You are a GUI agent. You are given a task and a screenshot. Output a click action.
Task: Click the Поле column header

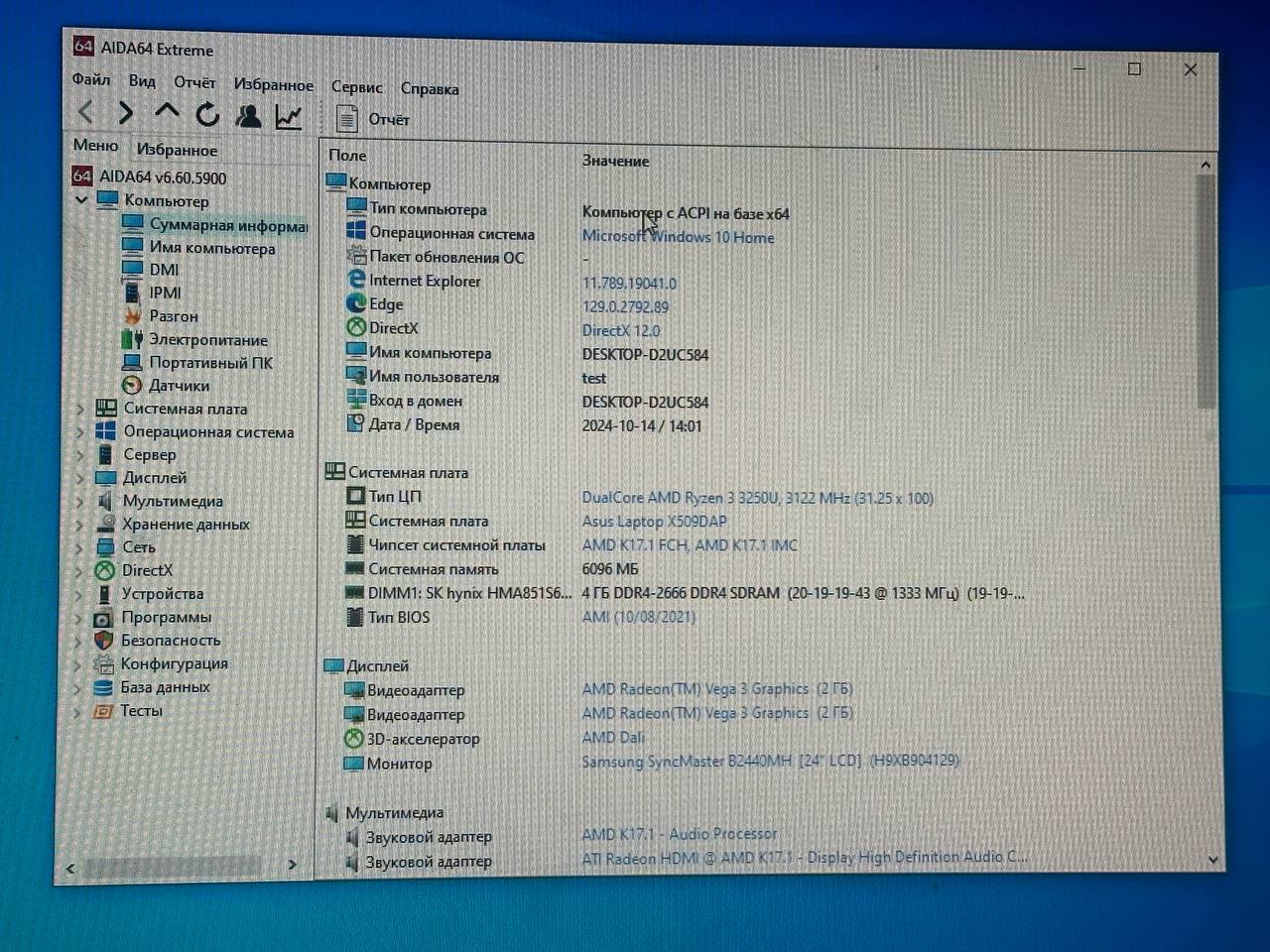pyautogui.click(x=347, y=156)
